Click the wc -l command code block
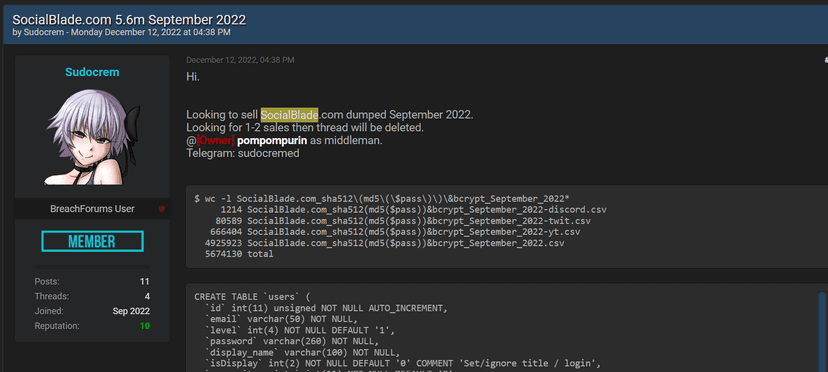828x372 pixels. tap(507, 226)
